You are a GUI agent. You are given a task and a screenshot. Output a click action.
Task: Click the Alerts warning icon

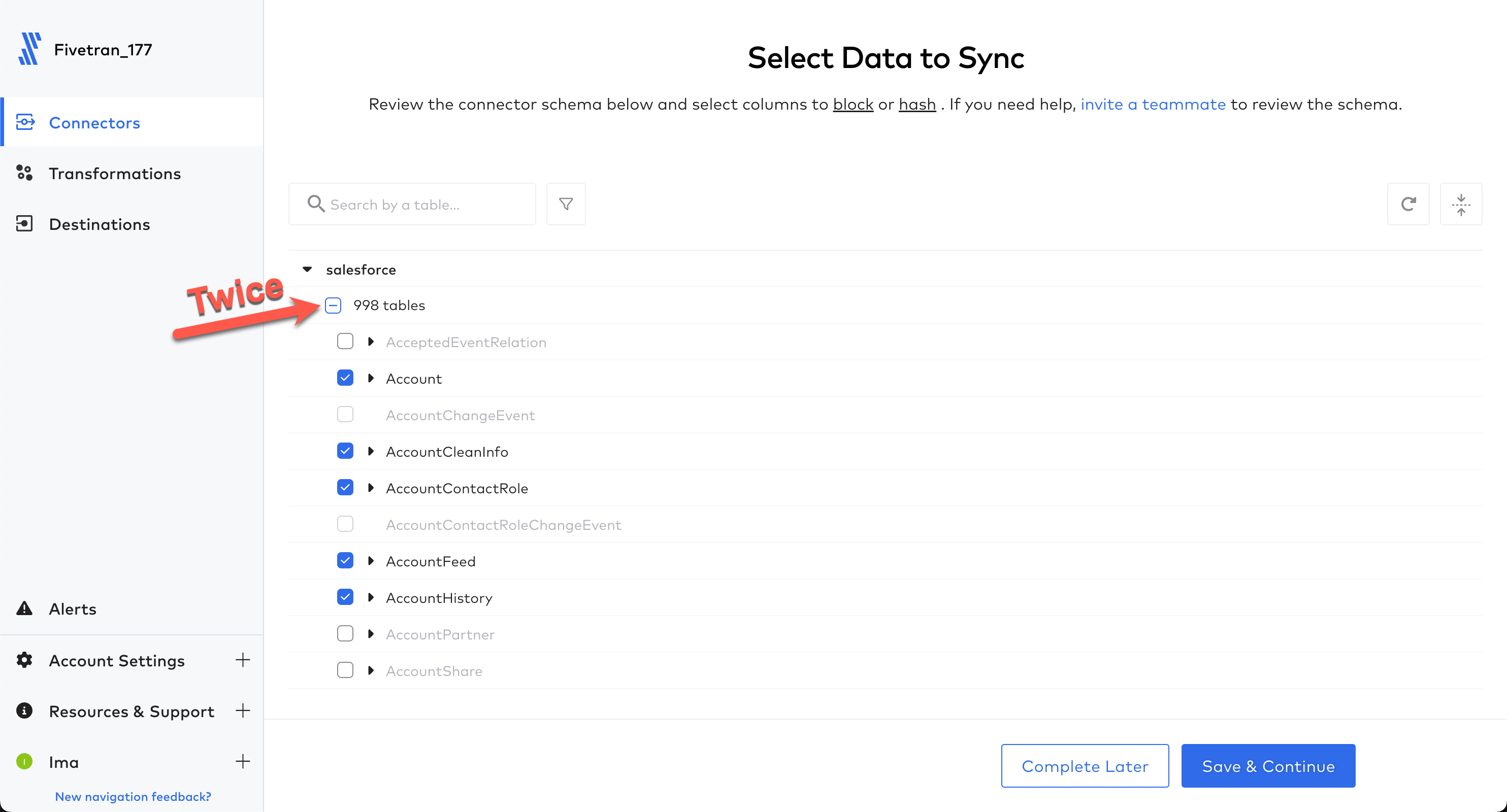coord(25,608)
